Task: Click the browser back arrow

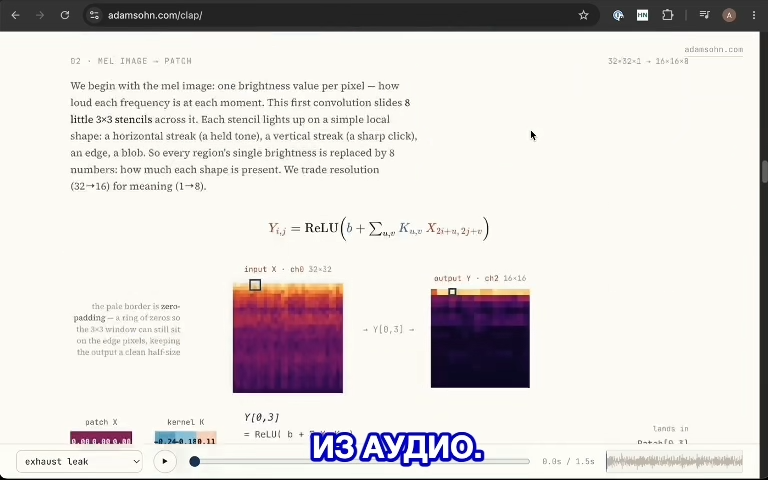Action: click(x=15, y=15)
